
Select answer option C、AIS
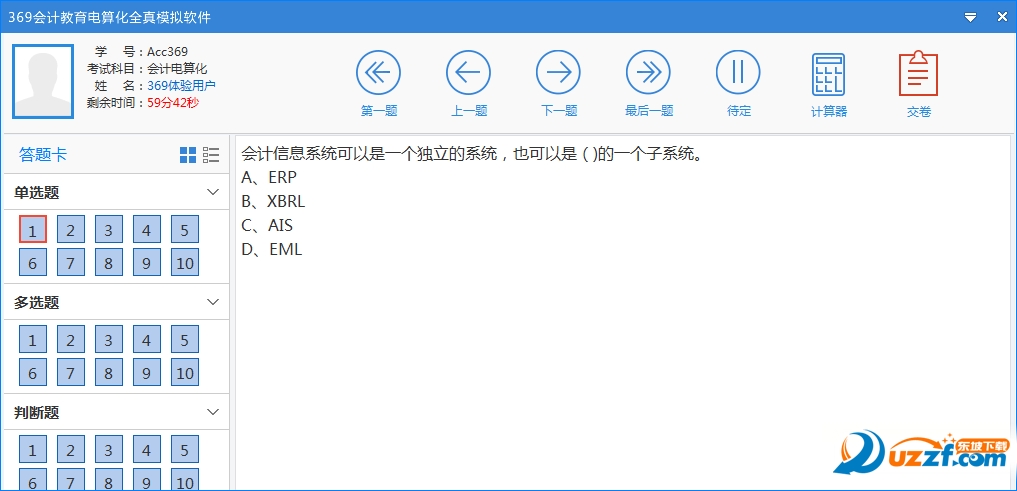click(267, 225)
